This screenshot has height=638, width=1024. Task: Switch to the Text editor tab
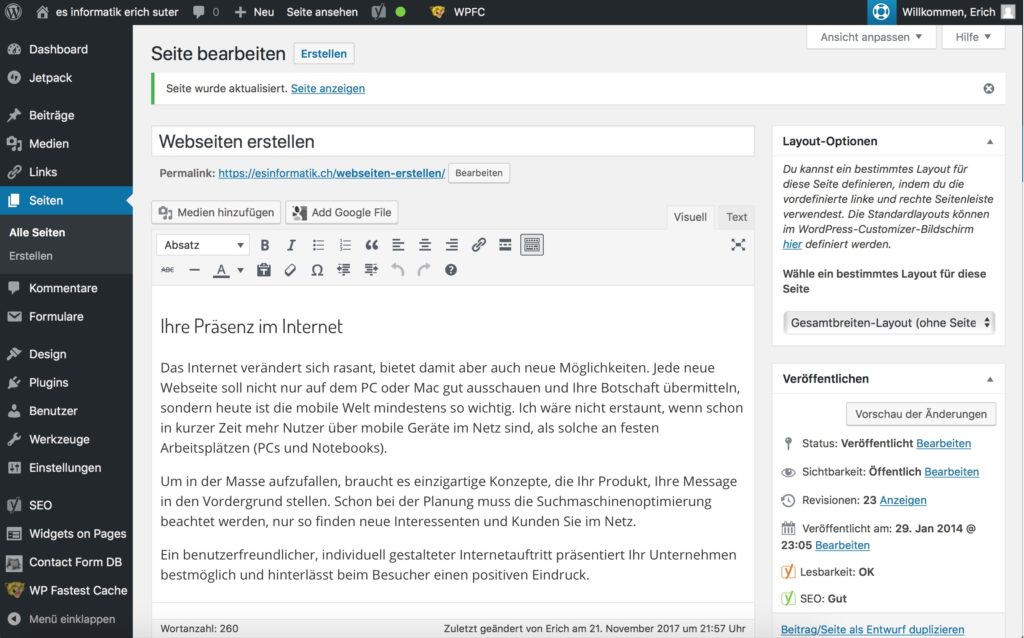[x=736, y=216]
